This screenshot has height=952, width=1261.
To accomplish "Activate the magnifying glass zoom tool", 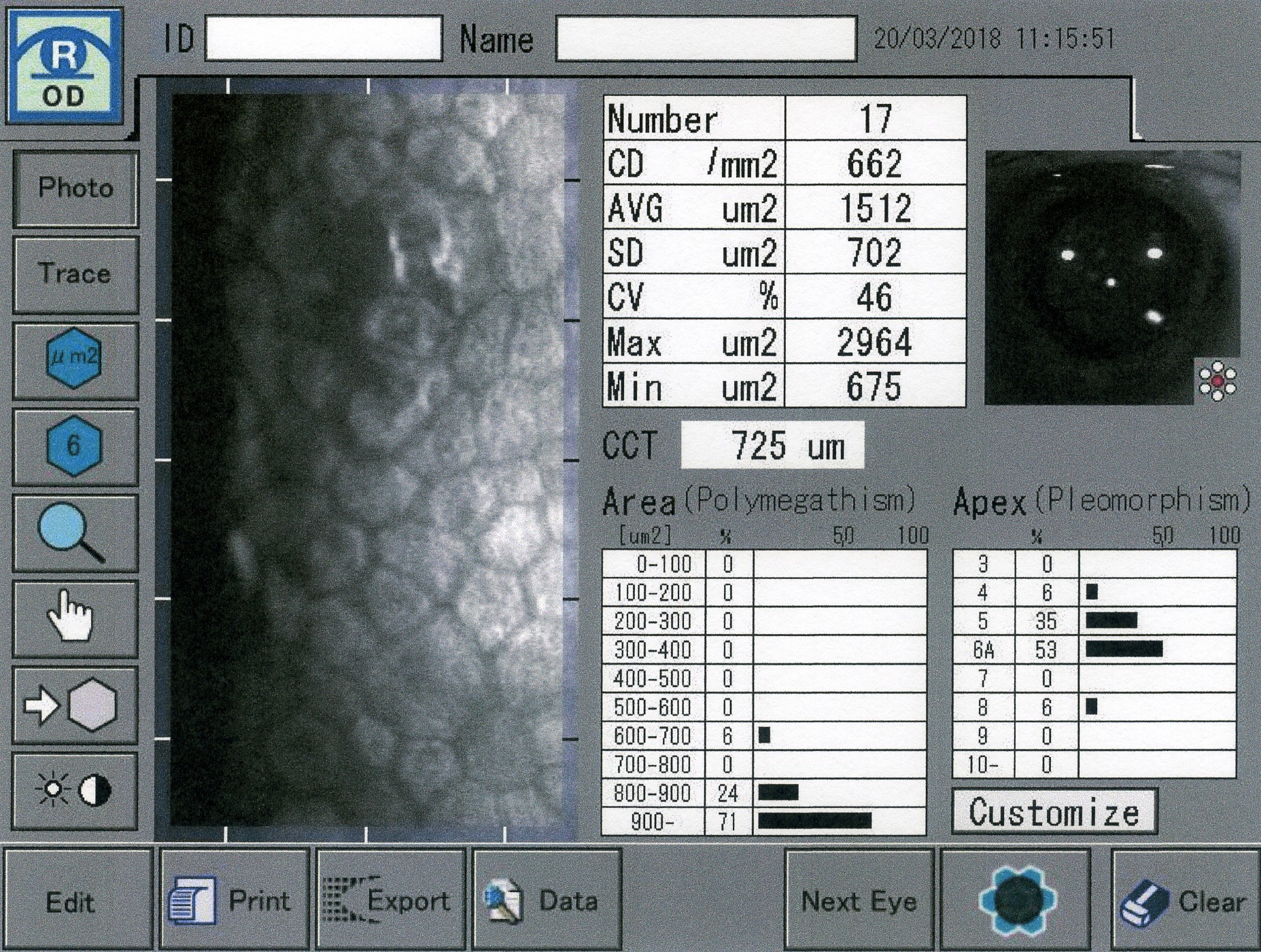I will tap(75, 533).
